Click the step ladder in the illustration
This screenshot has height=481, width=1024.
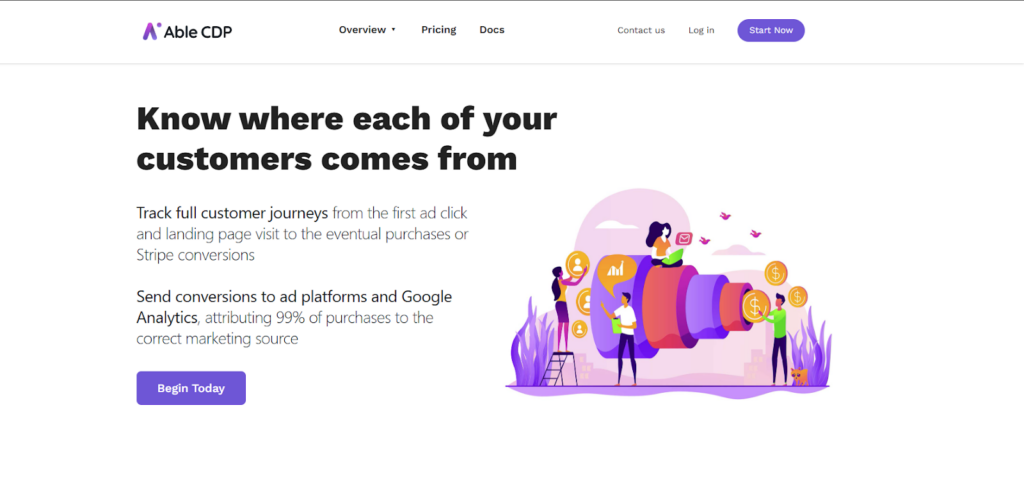(556, 368)
